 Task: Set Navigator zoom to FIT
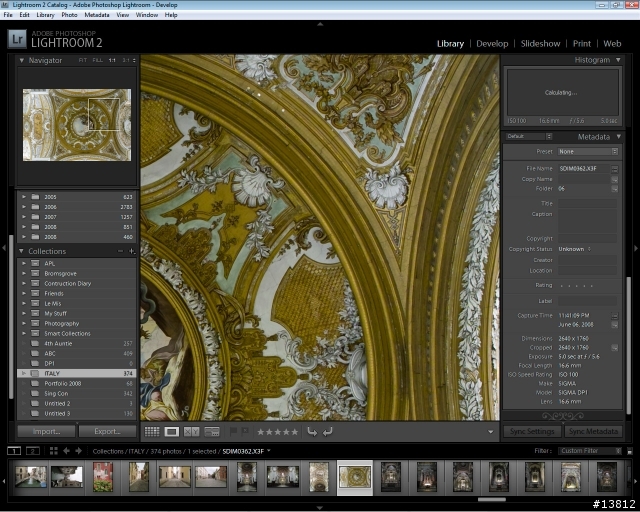coord(83,60)
